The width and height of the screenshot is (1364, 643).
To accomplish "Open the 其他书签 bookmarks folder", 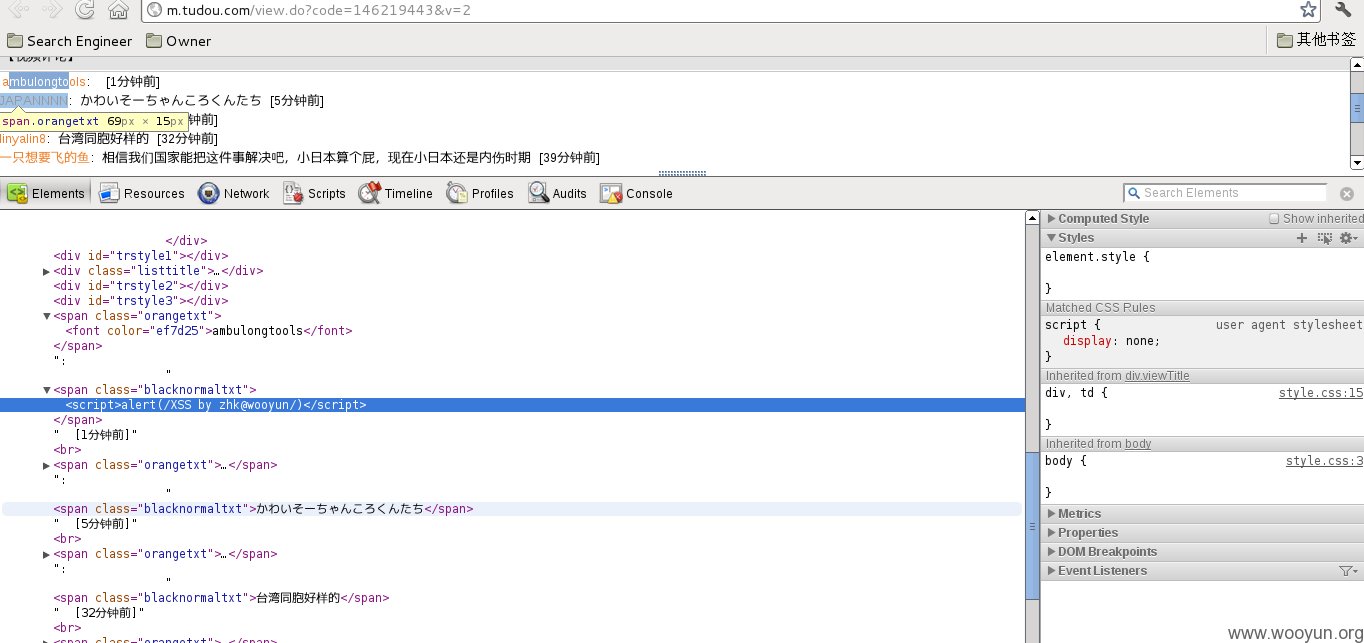I will [1316, 40].
